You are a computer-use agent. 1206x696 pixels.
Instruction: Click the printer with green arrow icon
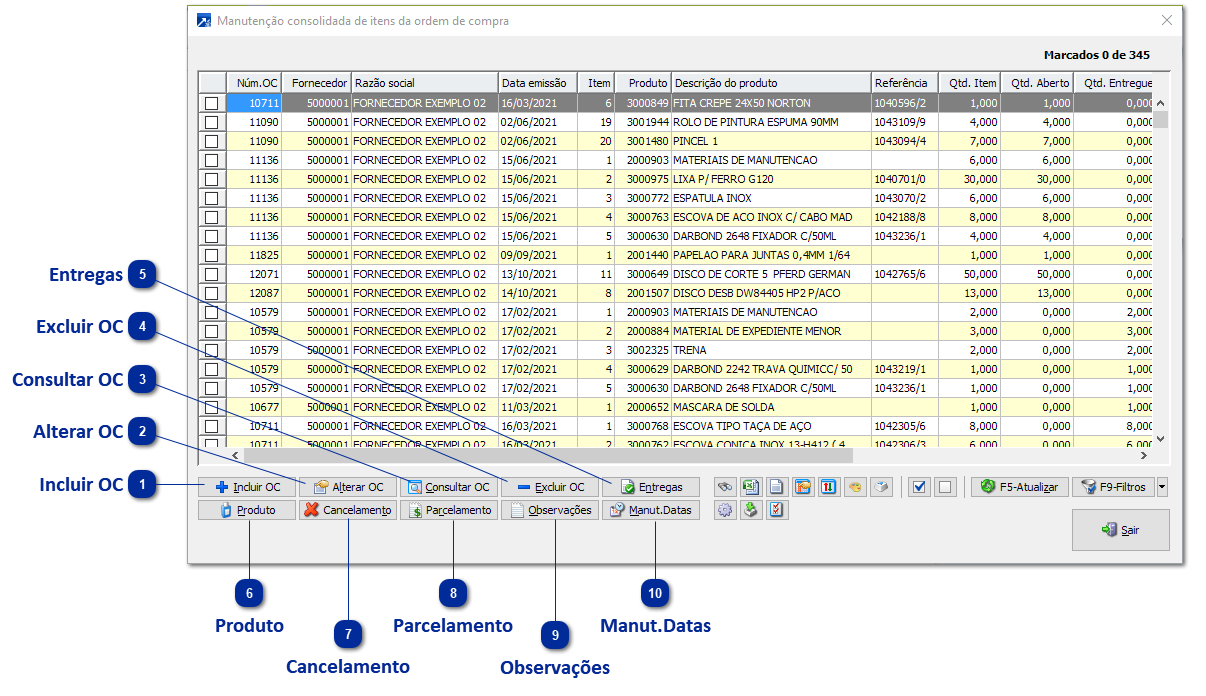point(751,510)
